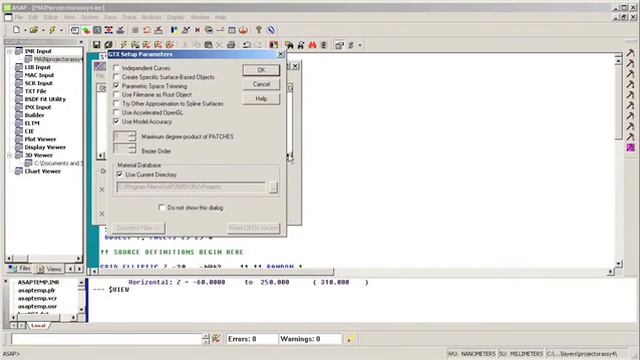Uncheck Use Current Directory
Viewport: 640px width, 360px height.
pos(120,174)
